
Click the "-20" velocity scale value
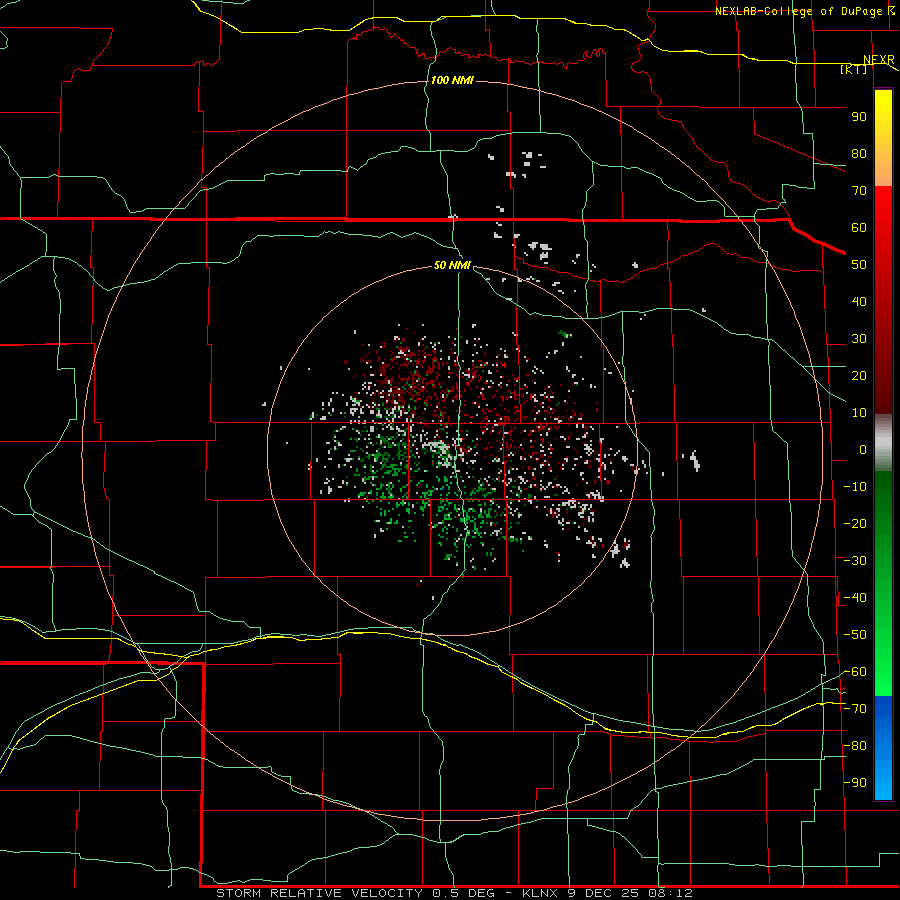tap(855, 523)
